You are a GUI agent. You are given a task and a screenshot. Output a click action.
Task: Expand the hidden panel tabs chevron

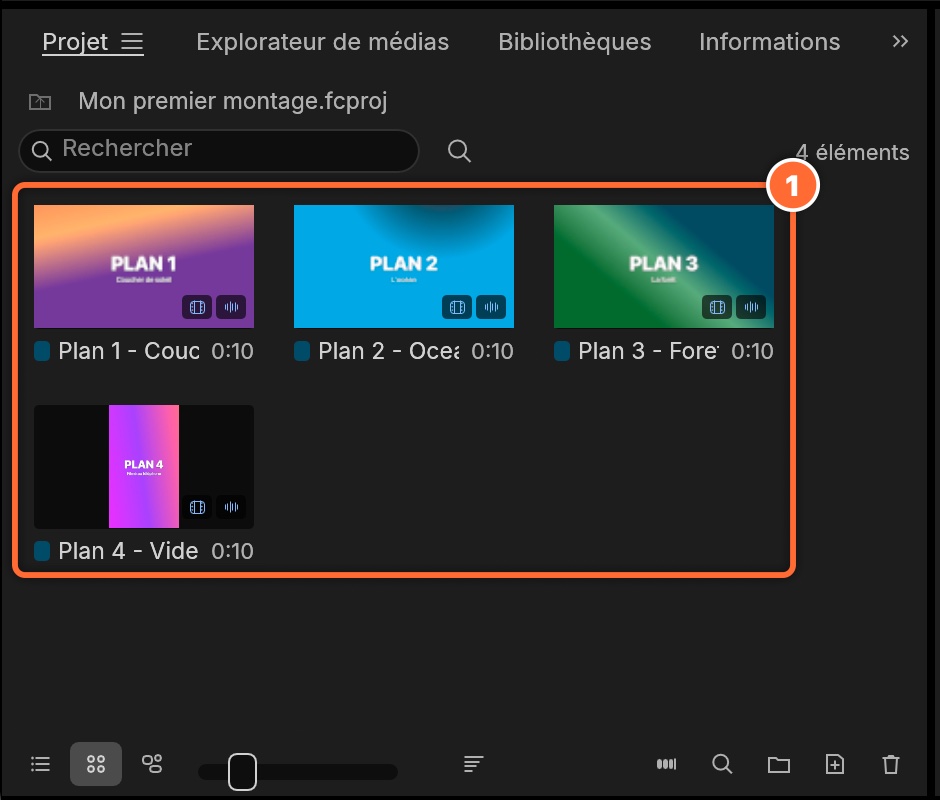pos(900,41)
